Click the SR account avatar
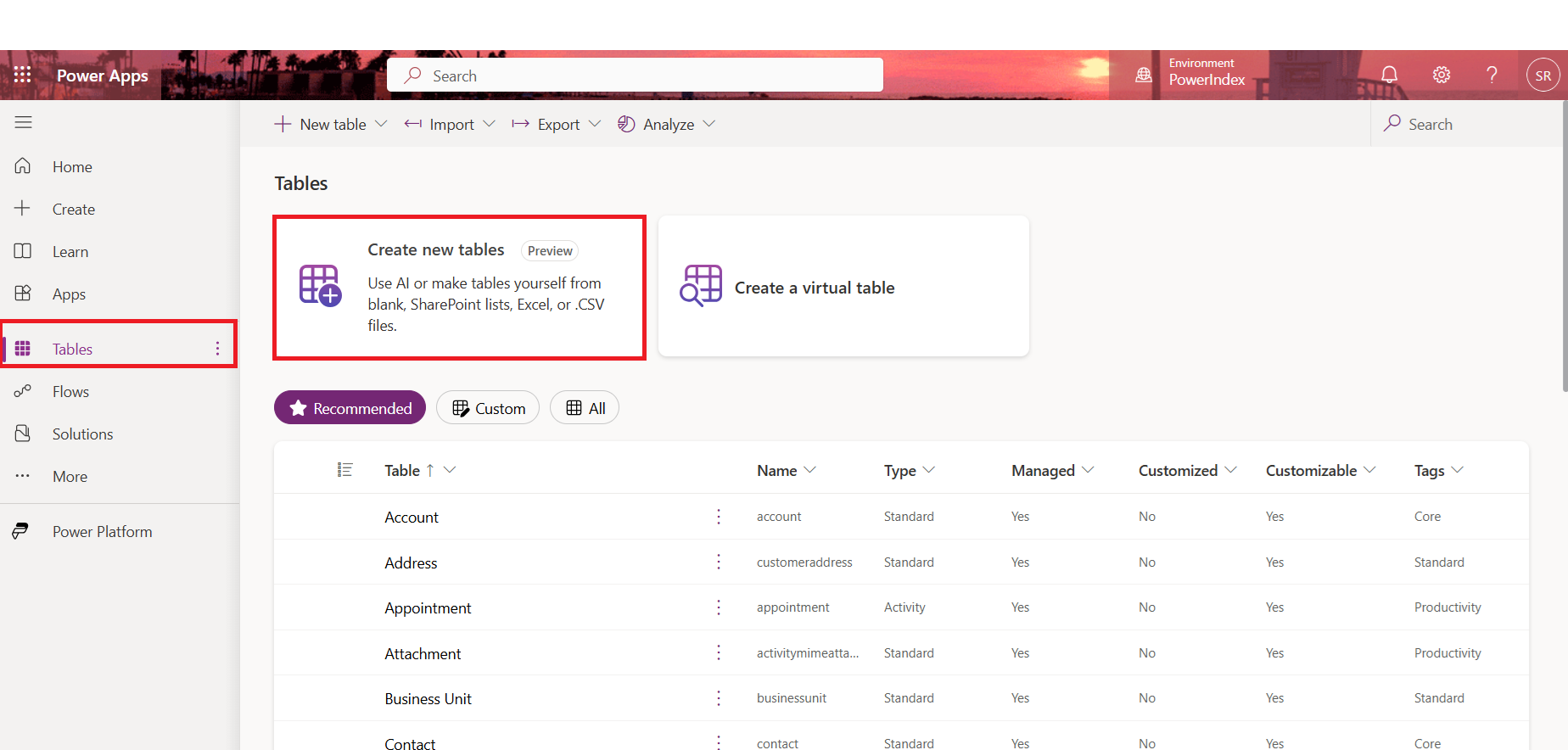Screen dimensions: 1568x750 pyautogui.click(x=1543, y=76)
